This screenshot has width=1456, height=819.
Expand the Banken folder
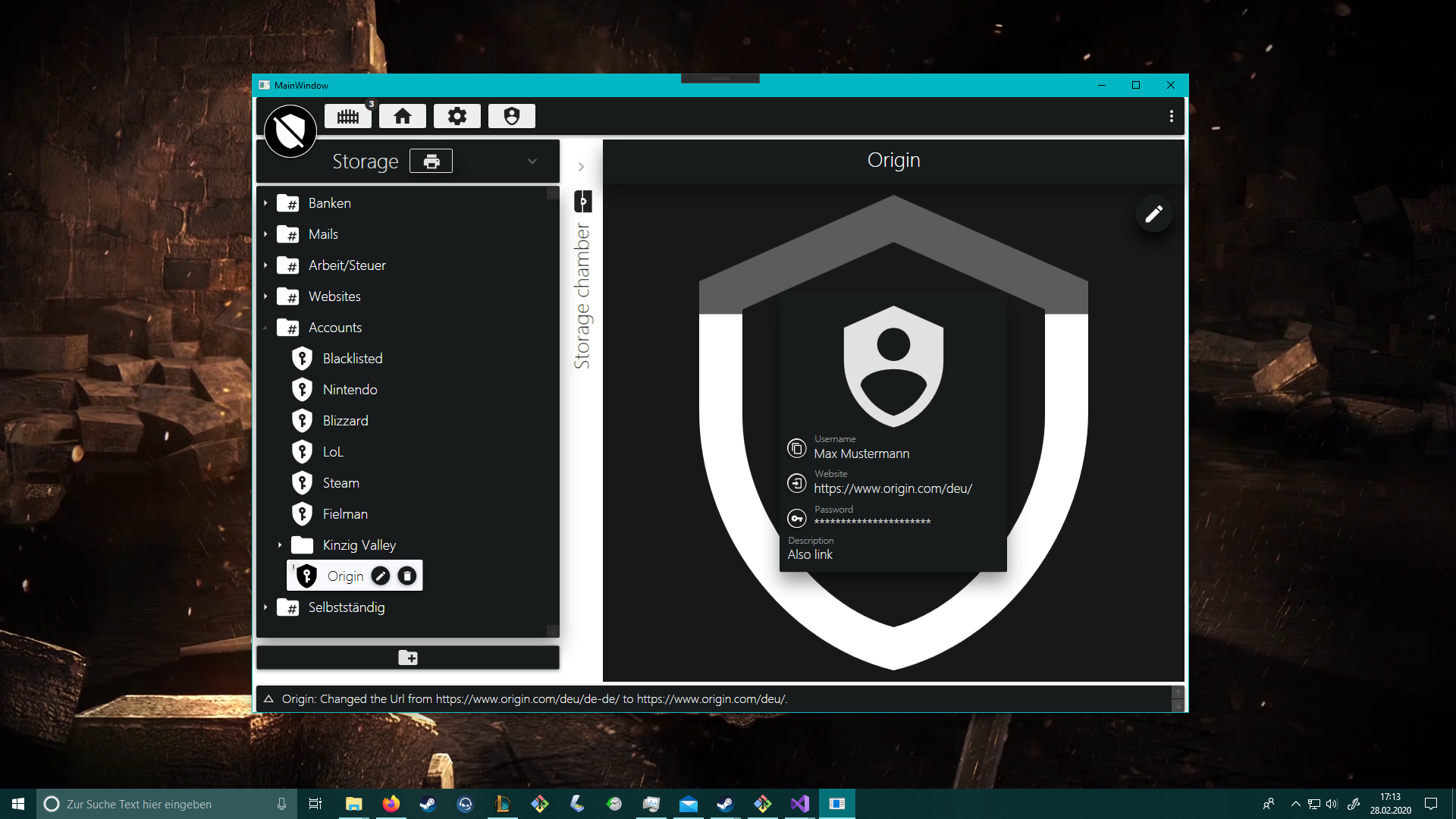point(265,203)
